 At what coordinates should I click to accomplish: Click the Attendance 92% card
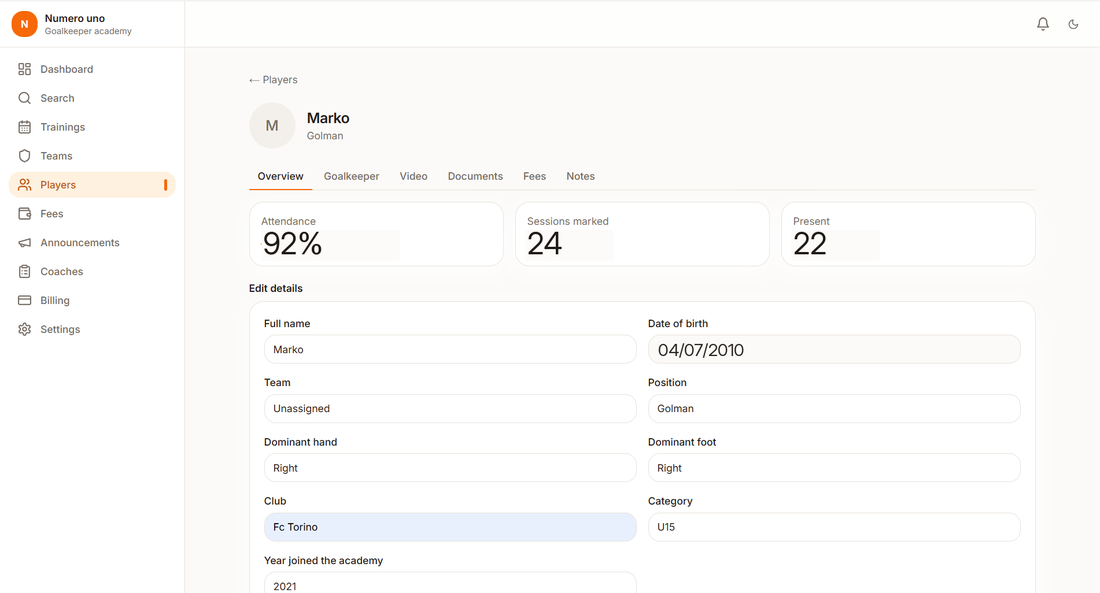377,234
